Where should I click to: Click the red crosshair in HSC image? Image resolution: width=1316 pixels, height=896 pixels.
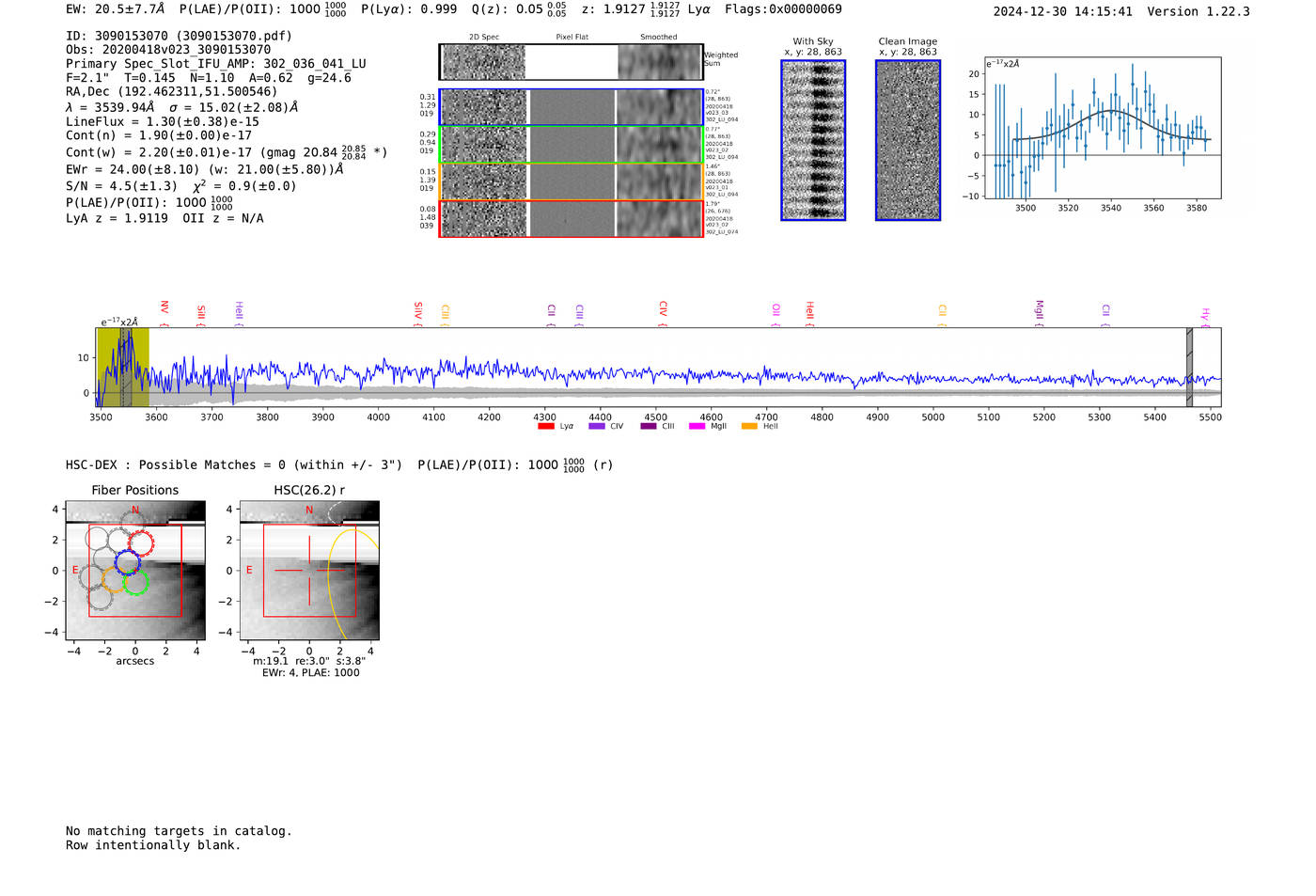click(309, 570)
